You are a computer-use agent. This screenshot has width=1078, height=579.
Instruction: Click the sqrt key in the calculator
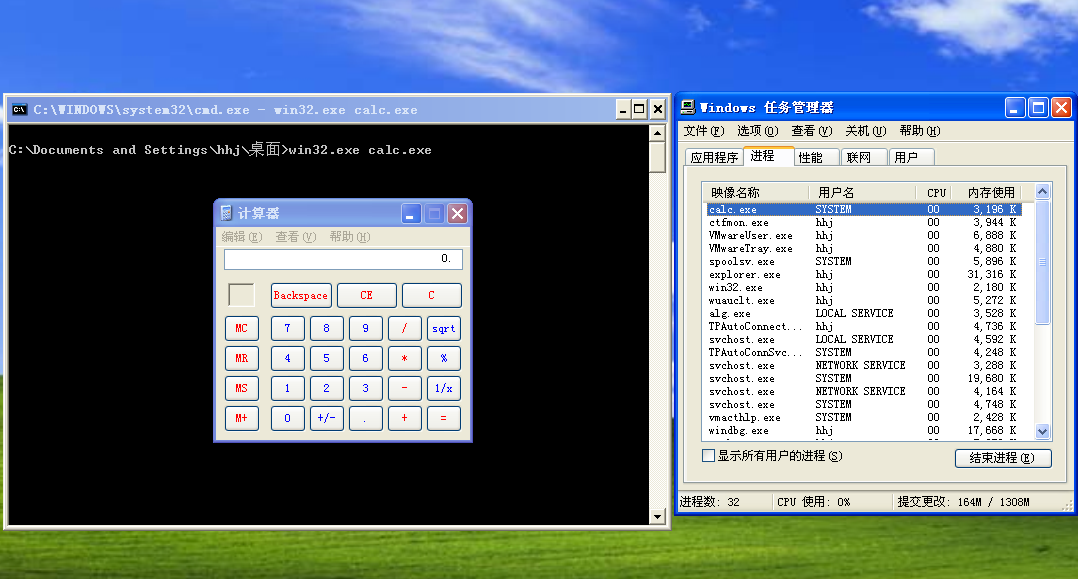443,329
